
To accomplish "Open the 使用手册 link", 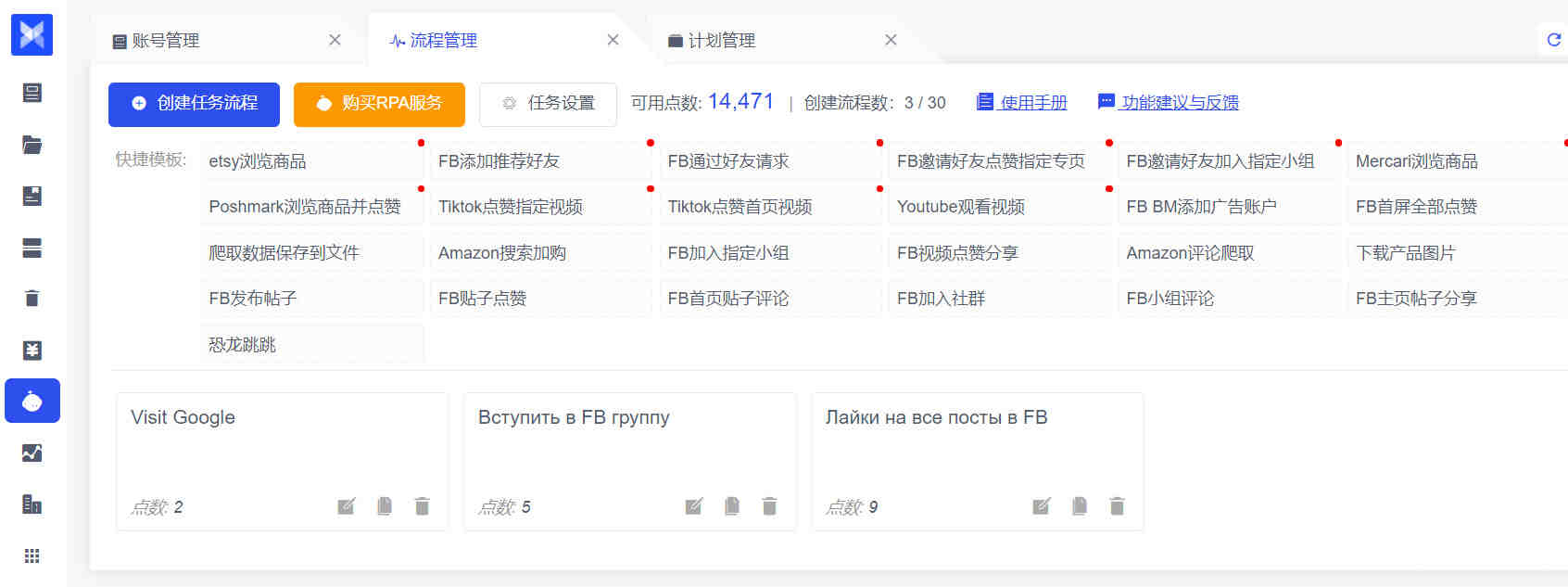I will (x=1022, y=102).
